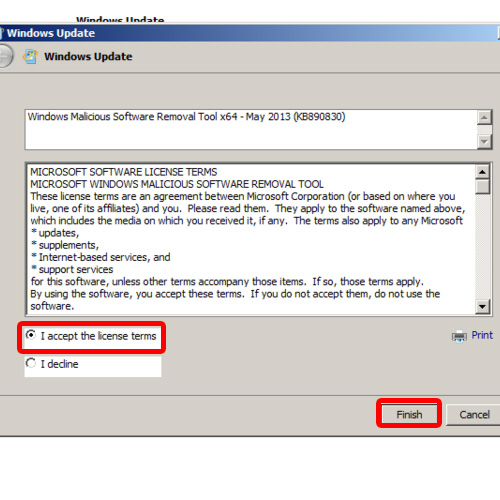
Task: Select the Malicious Software Removal Tool entry
Action: 186,117
